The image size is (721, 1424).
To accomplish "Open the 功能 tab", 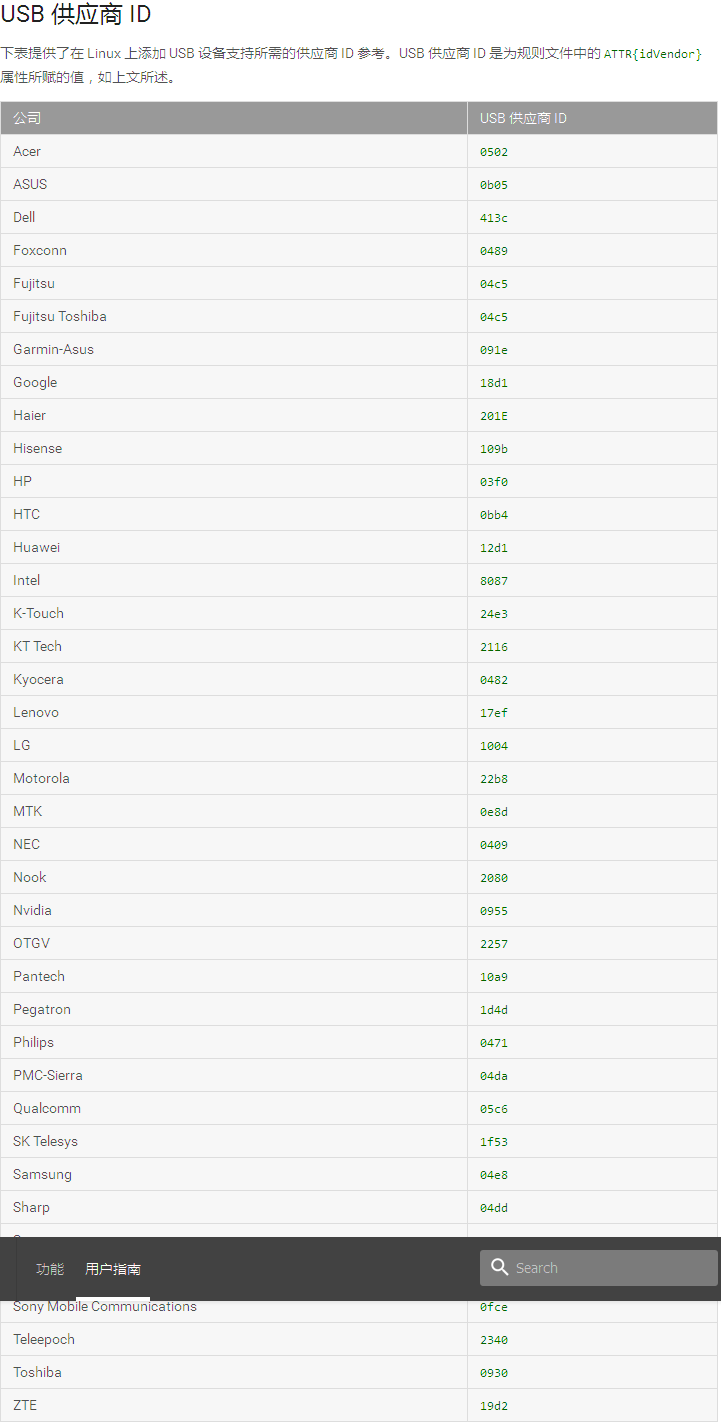I will [x=50, y=1269].
